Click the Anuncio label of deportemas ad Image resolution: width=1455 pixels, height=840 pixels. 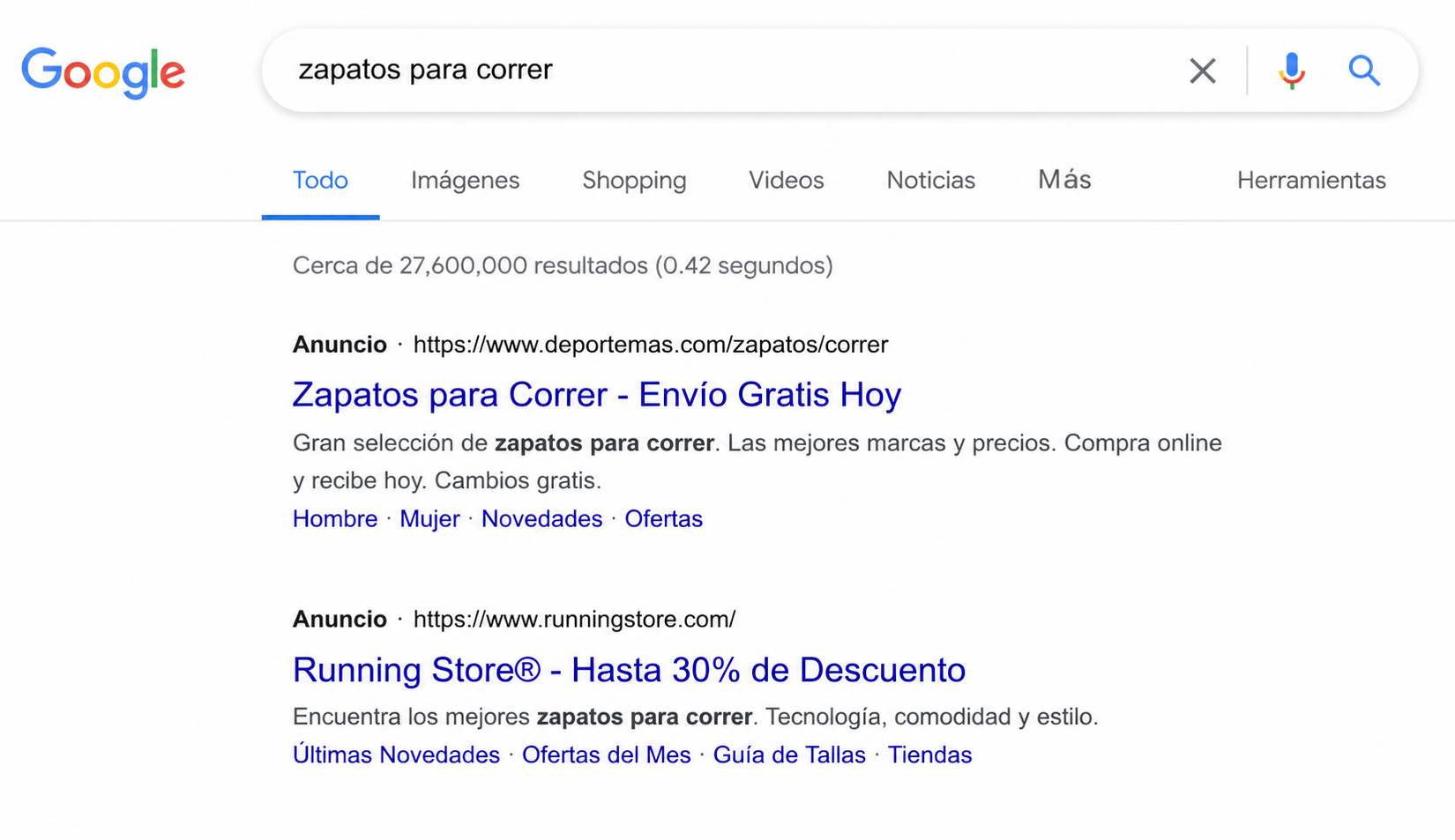(339, 345)
